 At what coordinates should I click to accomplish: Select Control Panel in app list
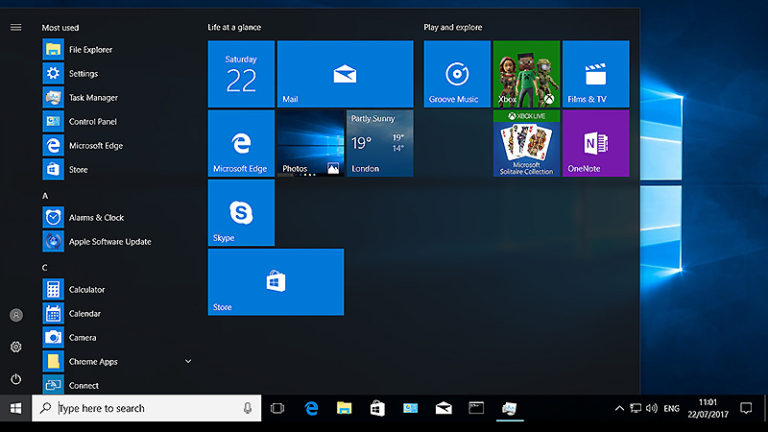[x=93, y=122]
